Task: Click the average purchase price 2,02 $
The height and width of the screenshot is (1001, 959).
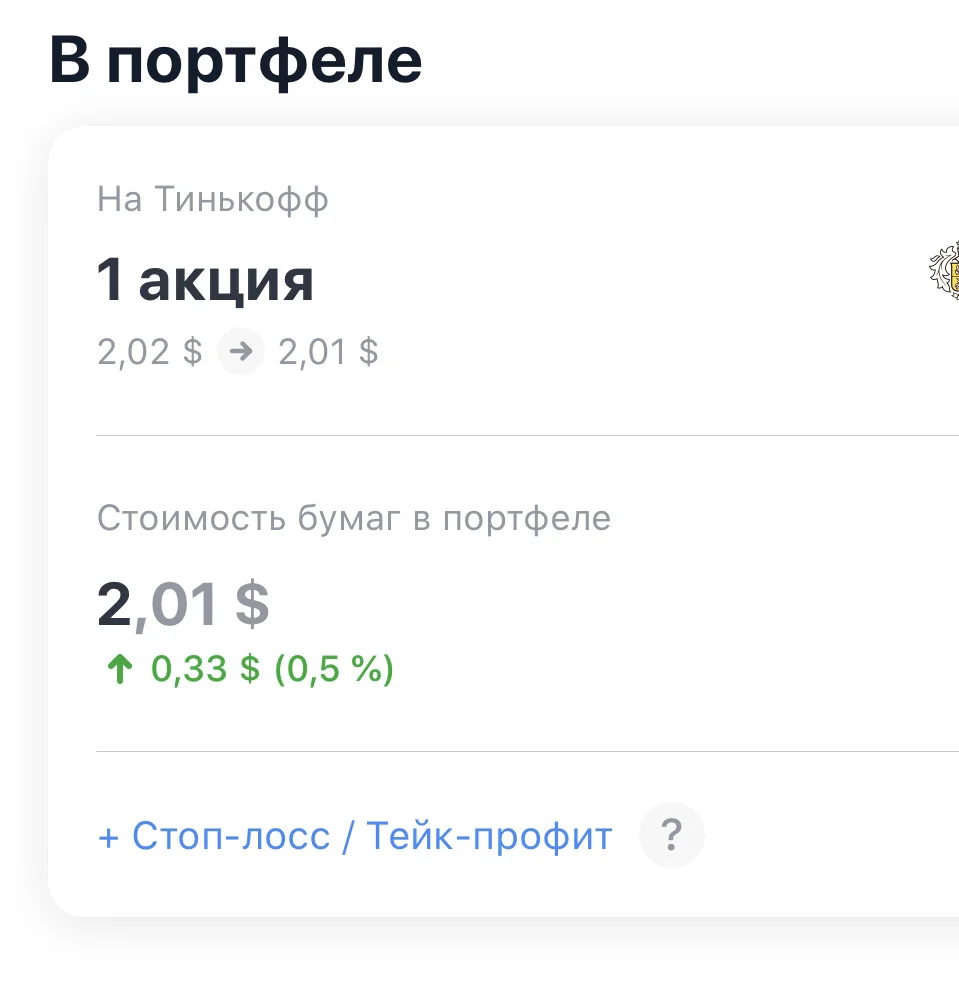Action: [x=149, y=352]
